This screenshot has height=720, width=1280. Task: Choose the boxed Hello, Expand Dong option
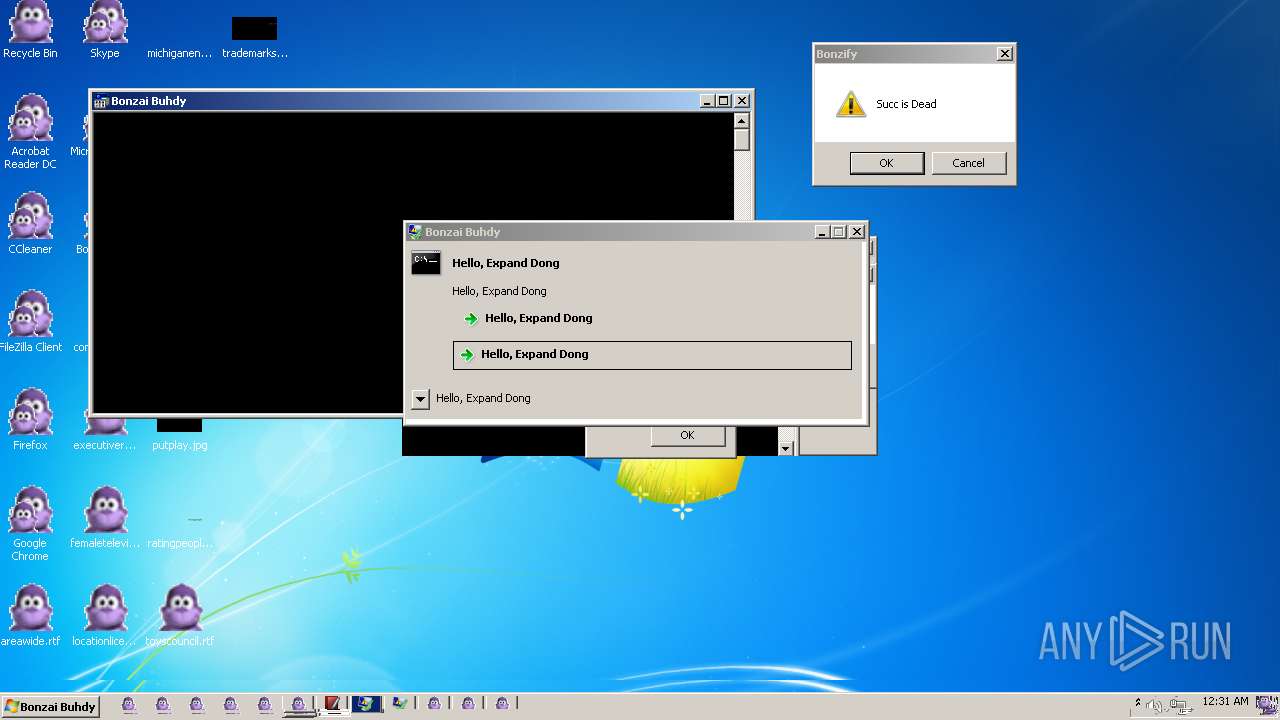click(x=652, y=355)
